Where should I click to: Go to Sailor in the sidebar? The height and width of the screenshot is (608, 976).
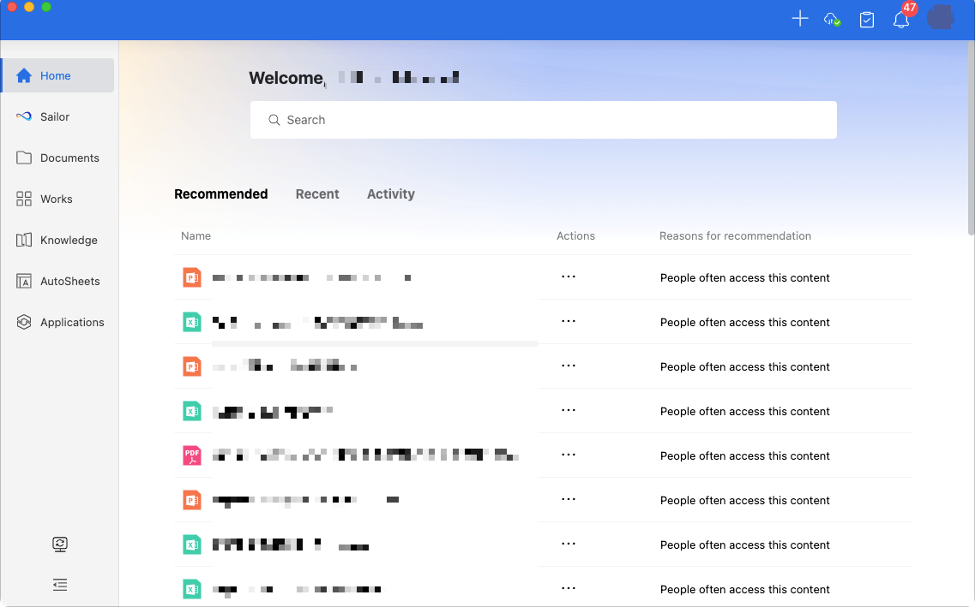click(57, 117)
